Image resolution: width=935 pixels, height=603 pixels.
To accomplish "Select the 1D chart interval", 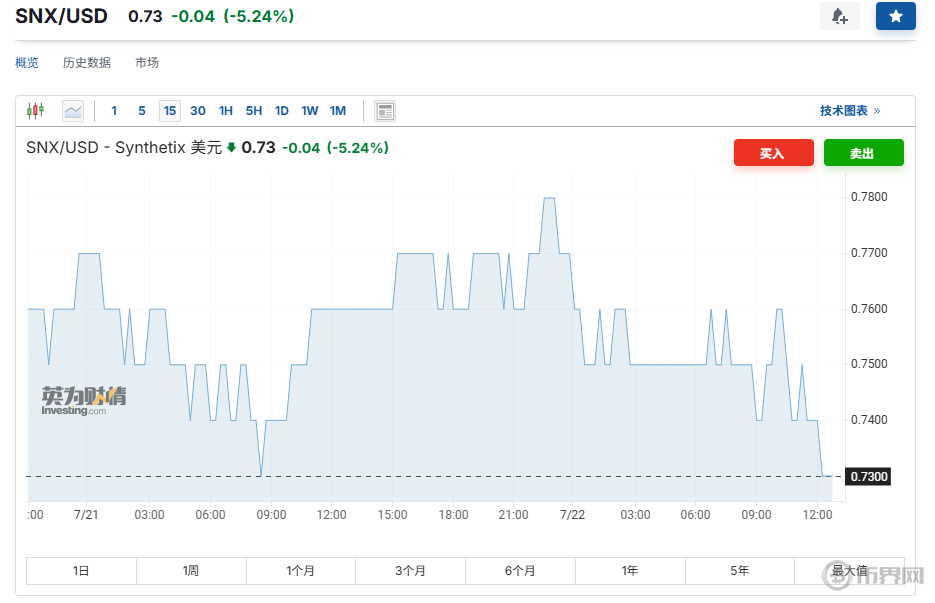I will [282, 111].
